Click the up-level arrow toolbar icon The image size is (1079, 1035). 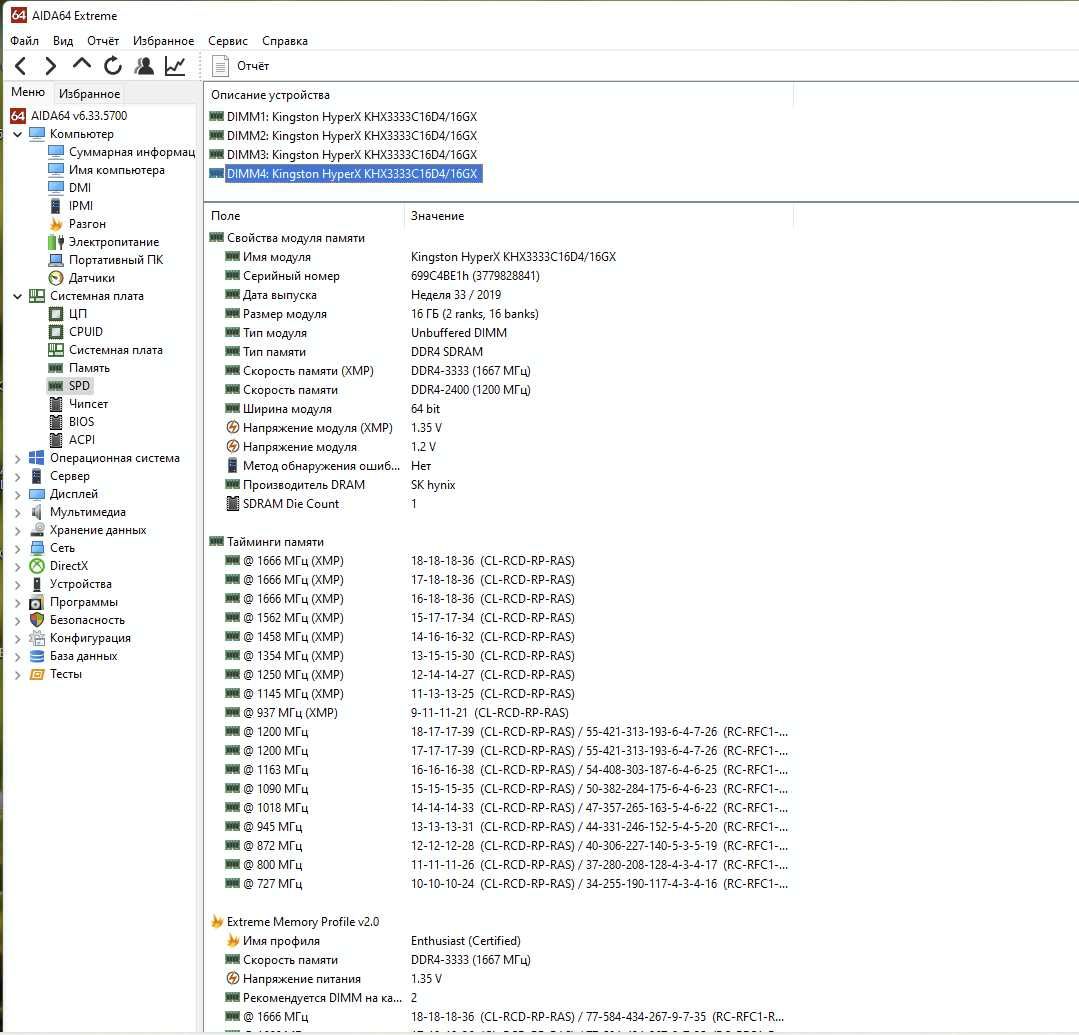(x=82, y=65)
